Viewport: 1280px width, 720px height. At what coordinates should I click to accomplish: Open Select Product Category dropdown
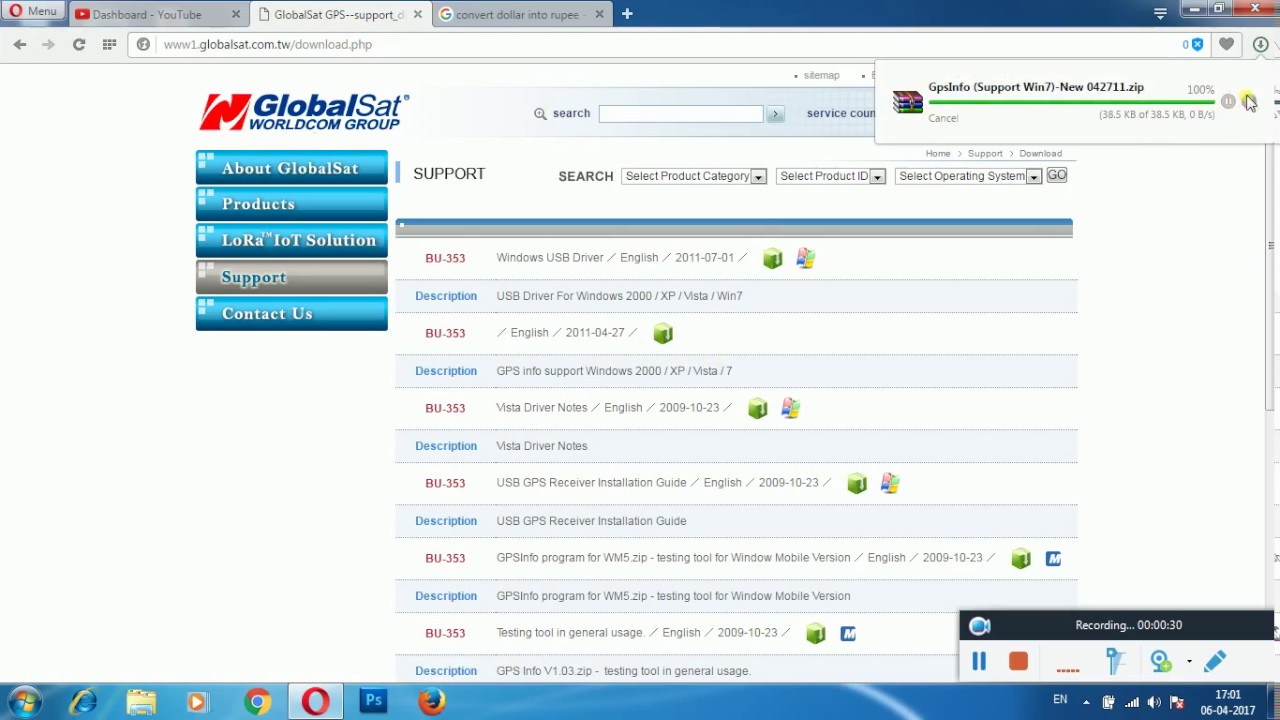pos(693,176)
